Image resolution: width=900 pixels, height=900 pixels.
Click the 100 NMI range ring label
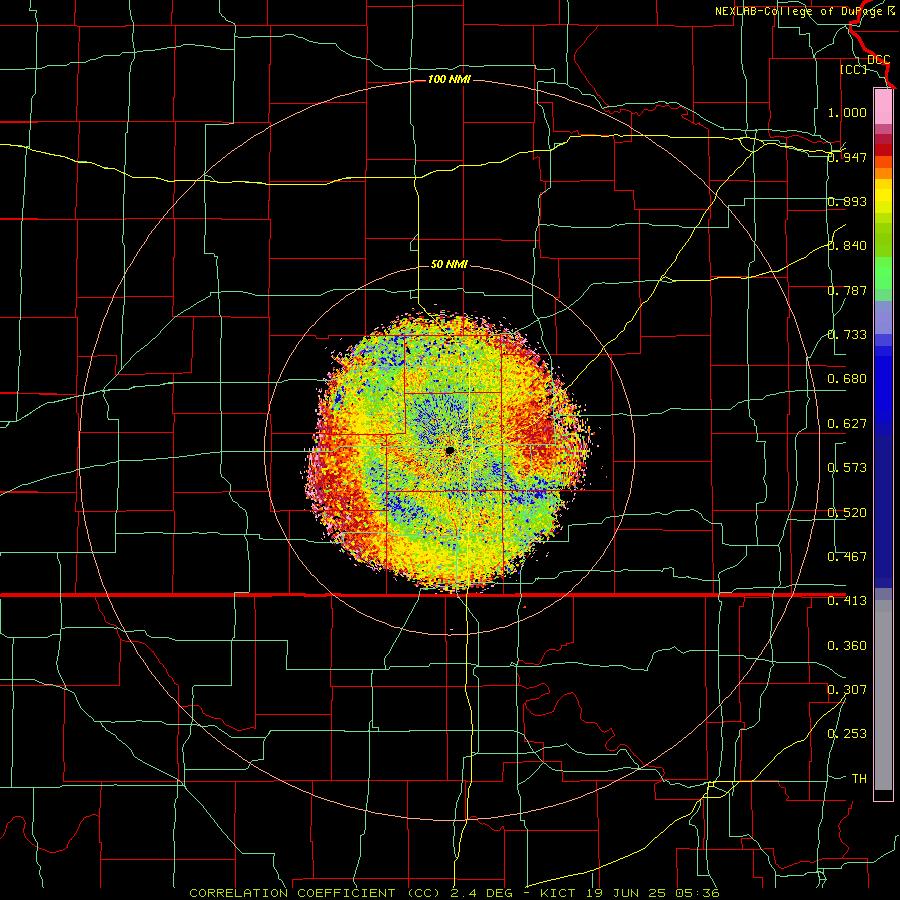[x=449, y=79]
